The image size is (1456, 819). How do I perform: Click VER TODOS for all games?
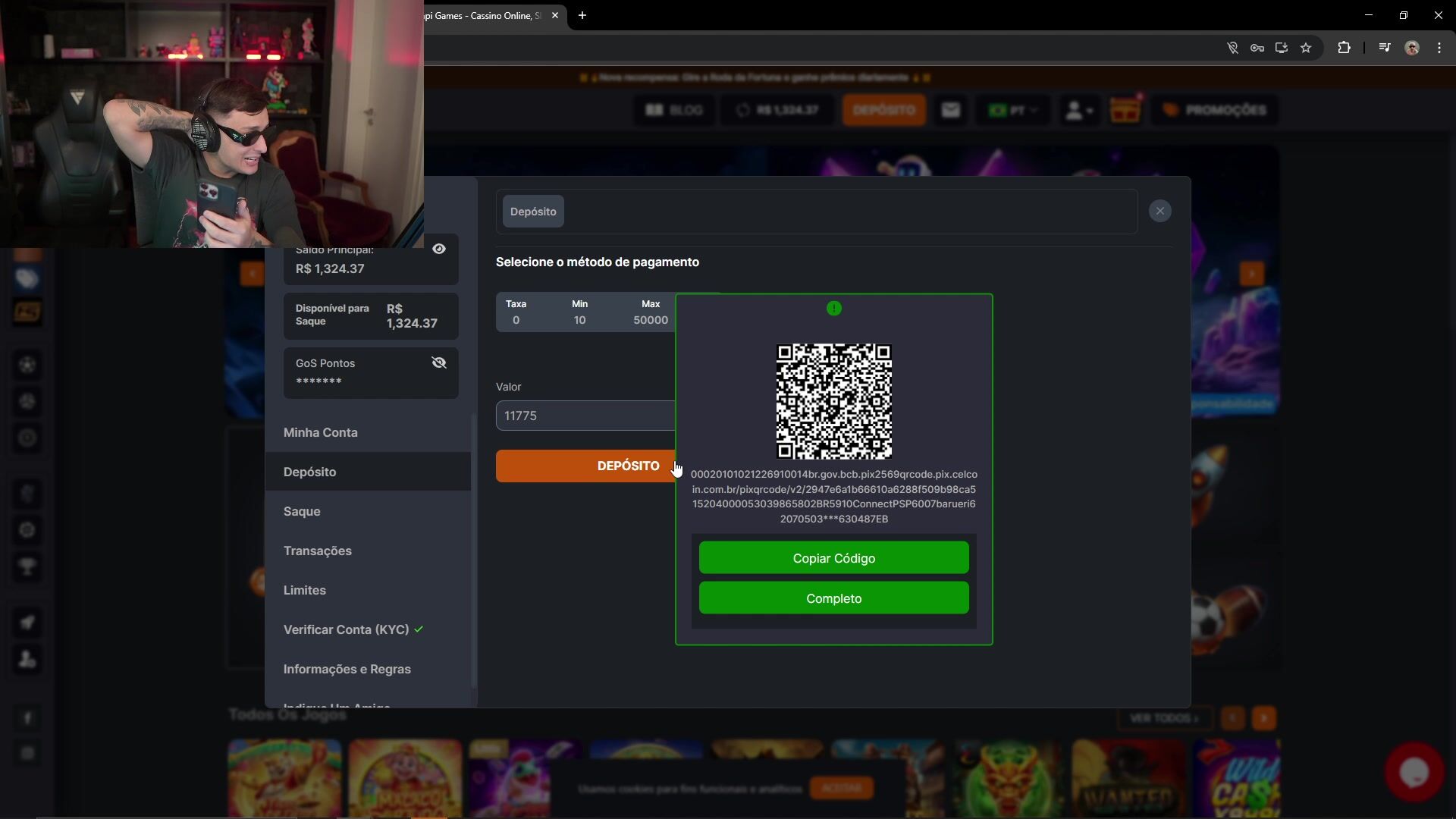tap(1164, 718)
